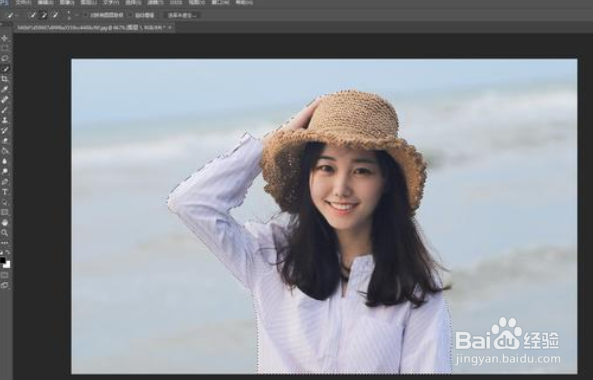
Task: Open the 滤镜 (Filter) menu
Action: point(155,2)
